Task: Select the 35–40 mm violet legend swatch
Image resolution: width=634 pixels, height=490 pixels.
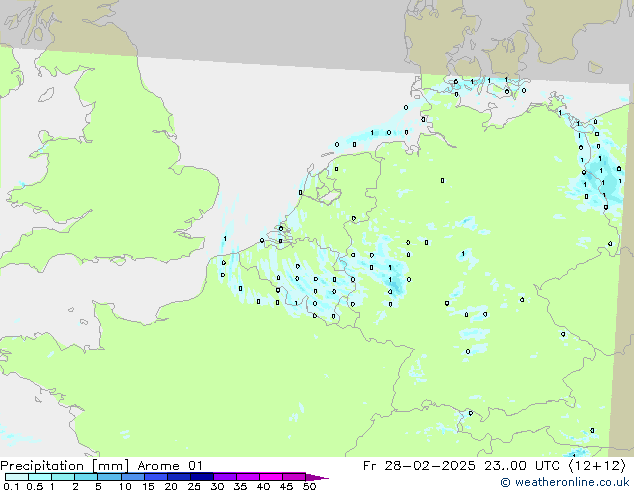Action: [248, 477]
